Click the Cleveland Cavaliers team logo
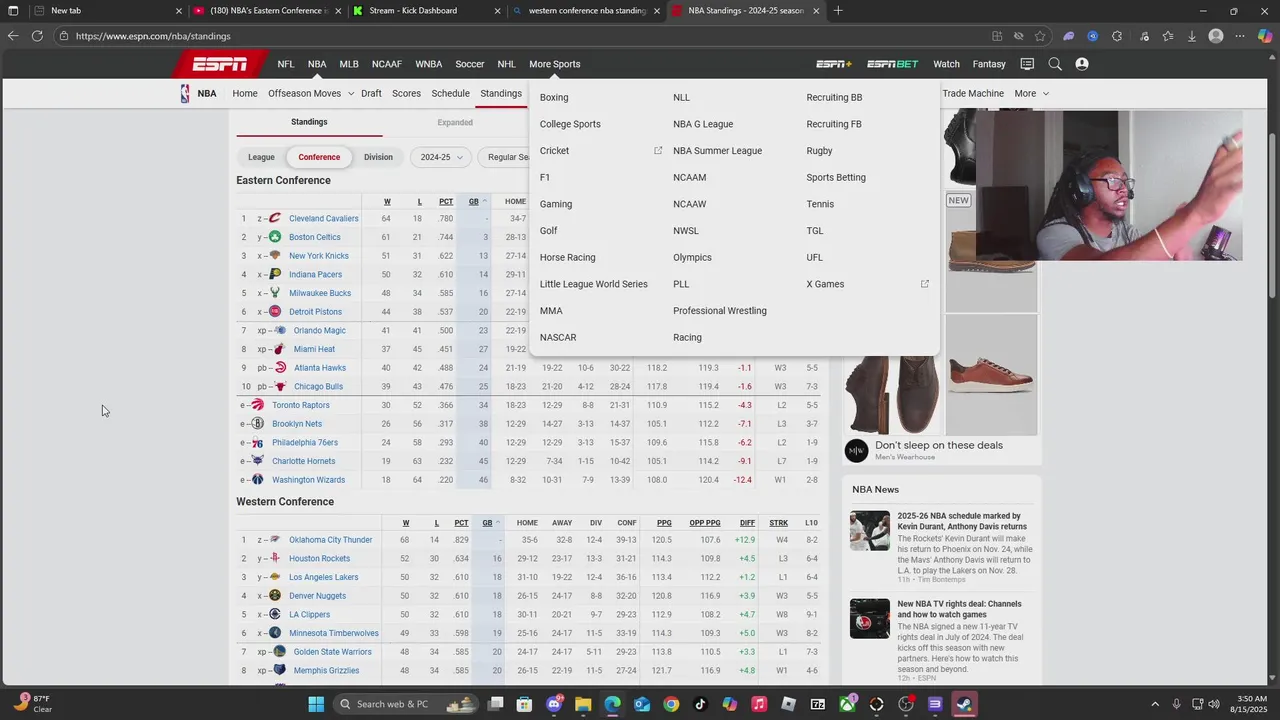Image resolution: width=1280 pixels, height=720 pixels. 275,218
